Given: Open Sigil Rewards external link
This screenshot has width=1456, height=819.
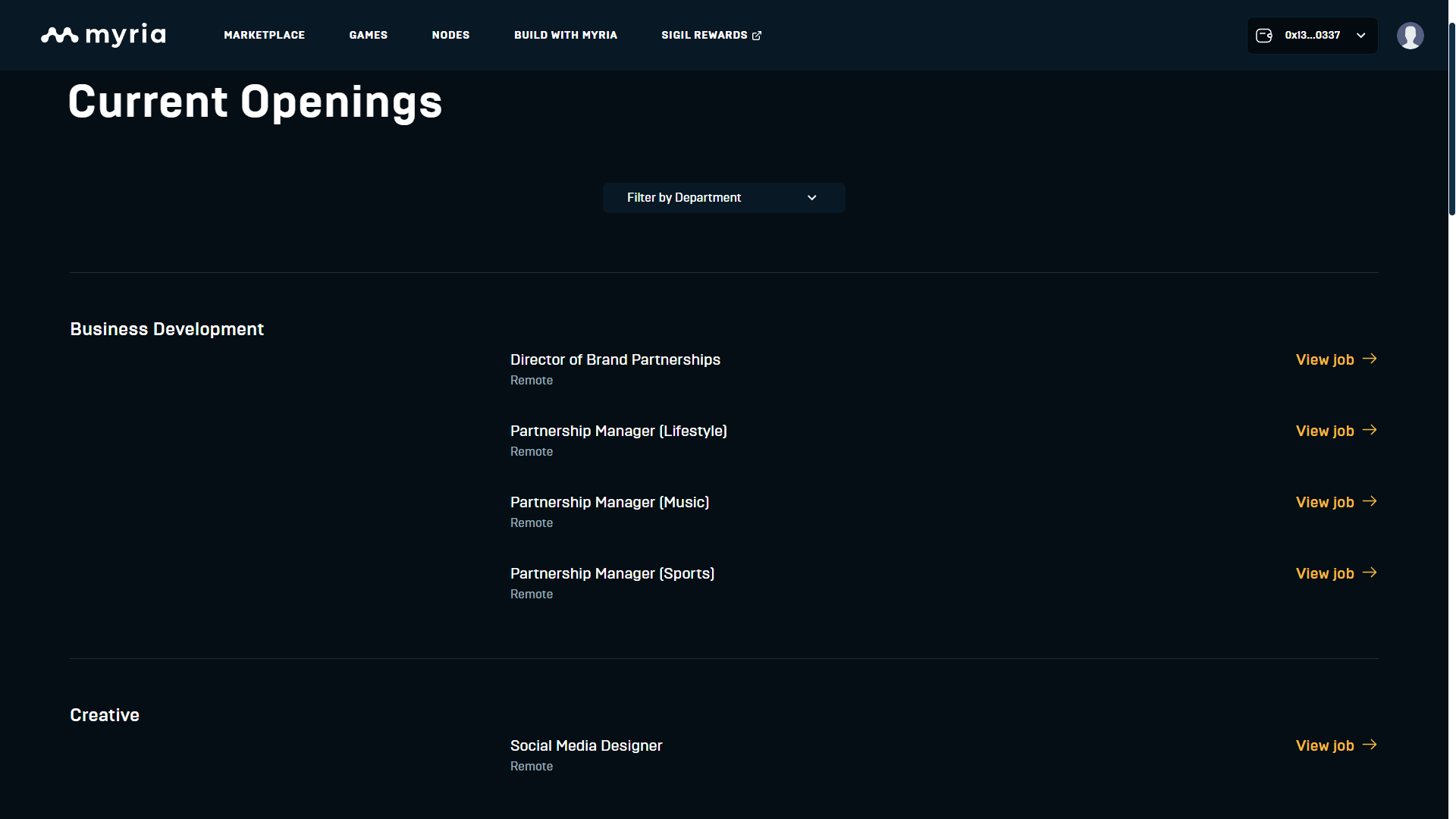Looking at the screenshot, I should coord(704,36).
